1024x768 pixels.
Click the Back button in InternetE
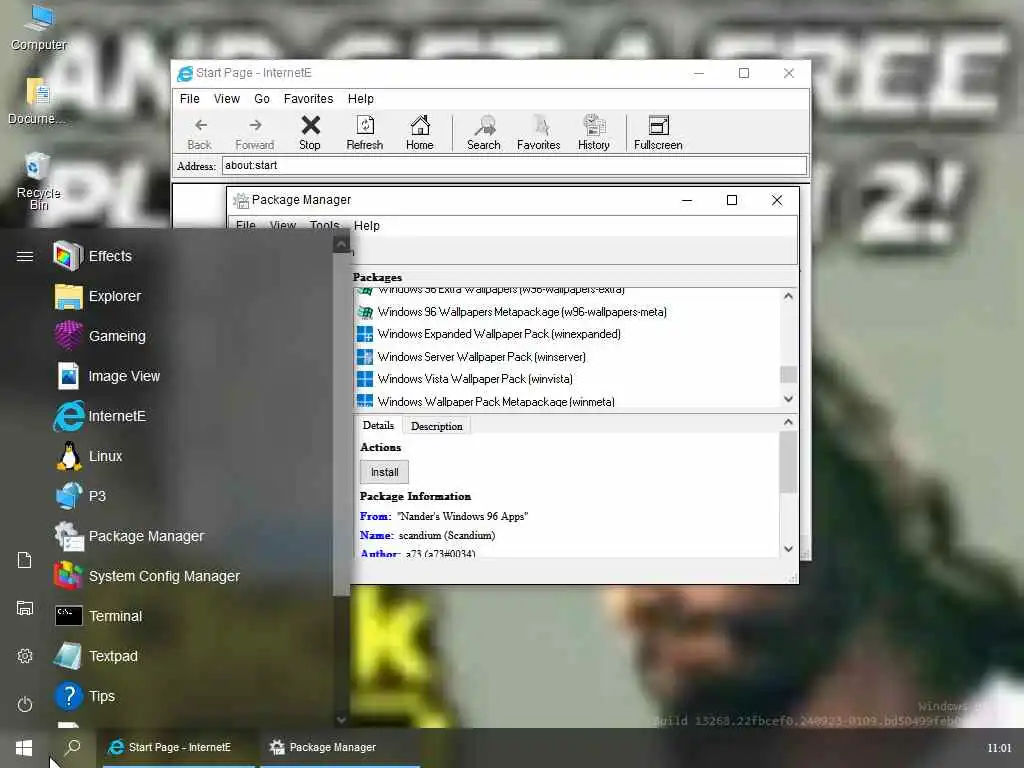200,133
